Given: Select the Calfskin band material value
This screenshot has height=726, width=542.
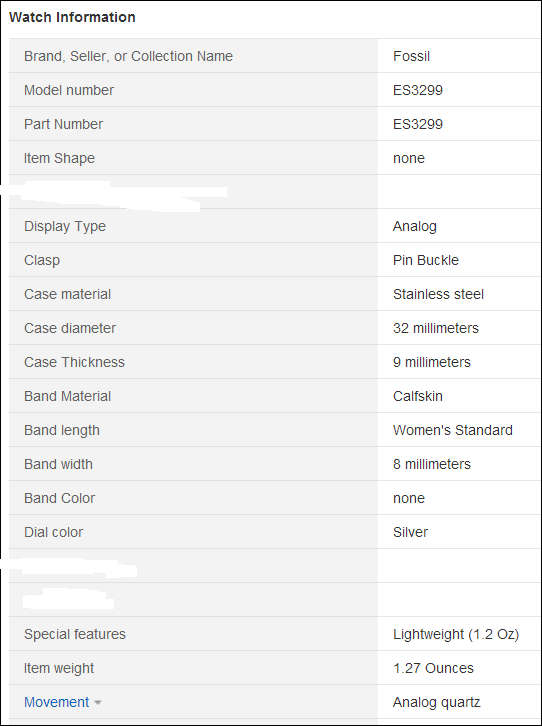Looking at the screenshot, I should coord(418,396).
